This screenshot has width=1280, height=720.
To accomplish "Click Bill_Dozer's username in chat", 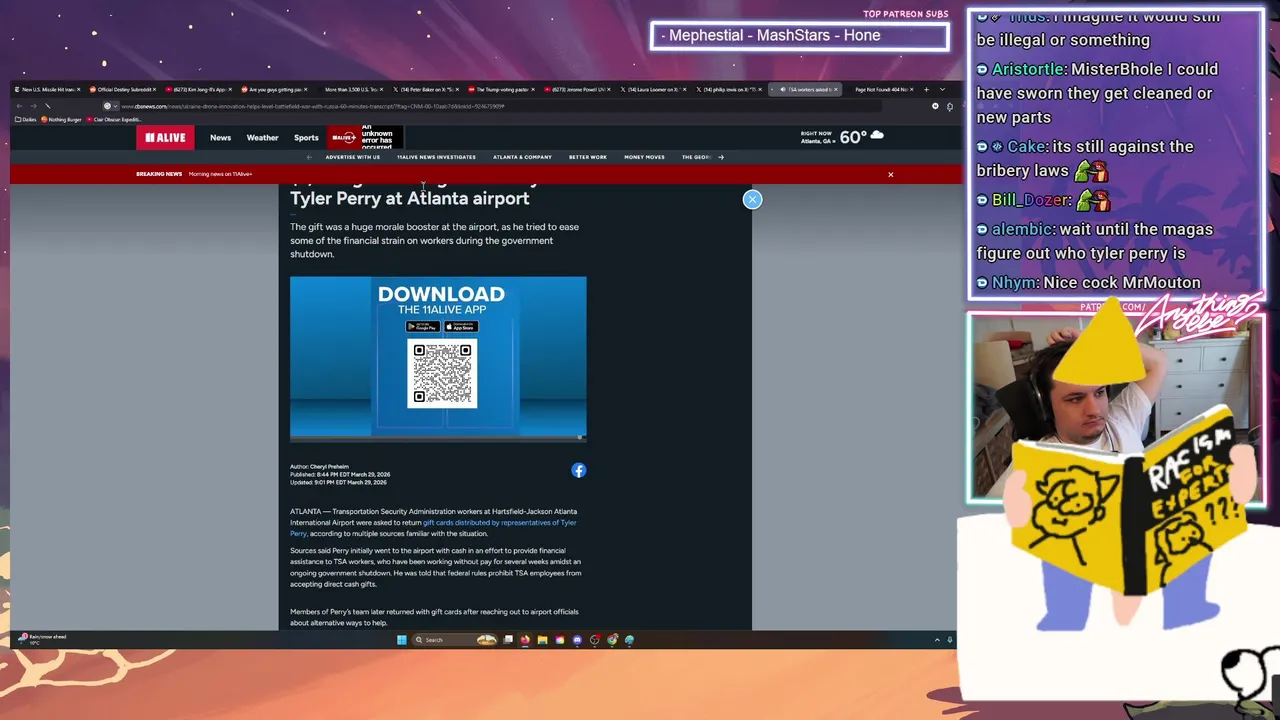I will pos(1032,200).
